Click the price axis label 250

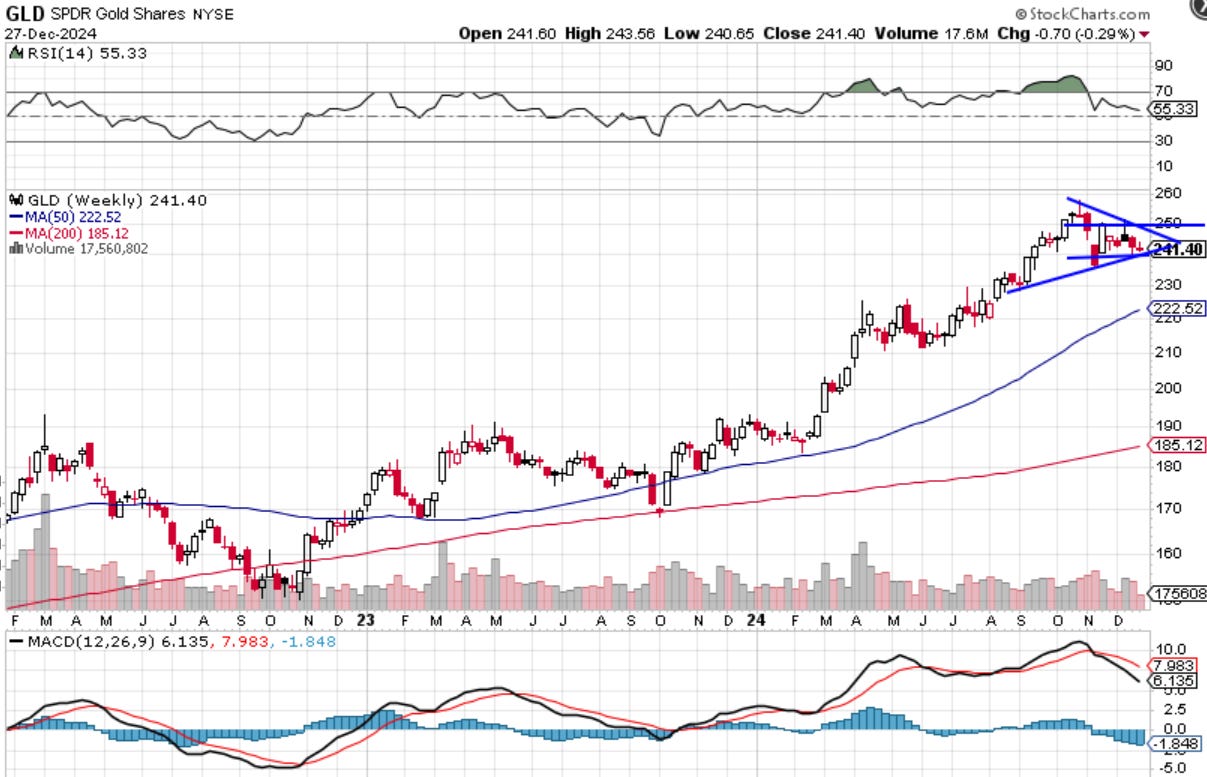pyautogui.click(x=1167, y=222)
